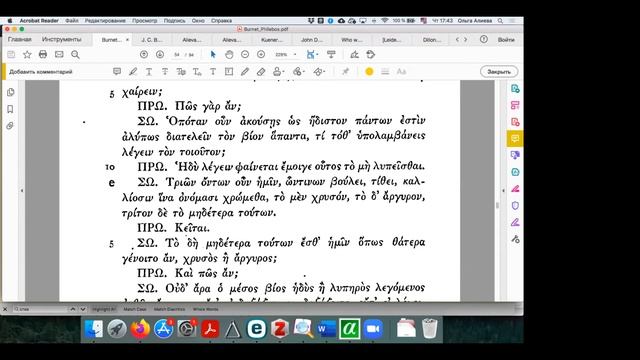640x360 pixels.
Task: Switch to the Инструменты tab
Action: click(x=62, y=40)
